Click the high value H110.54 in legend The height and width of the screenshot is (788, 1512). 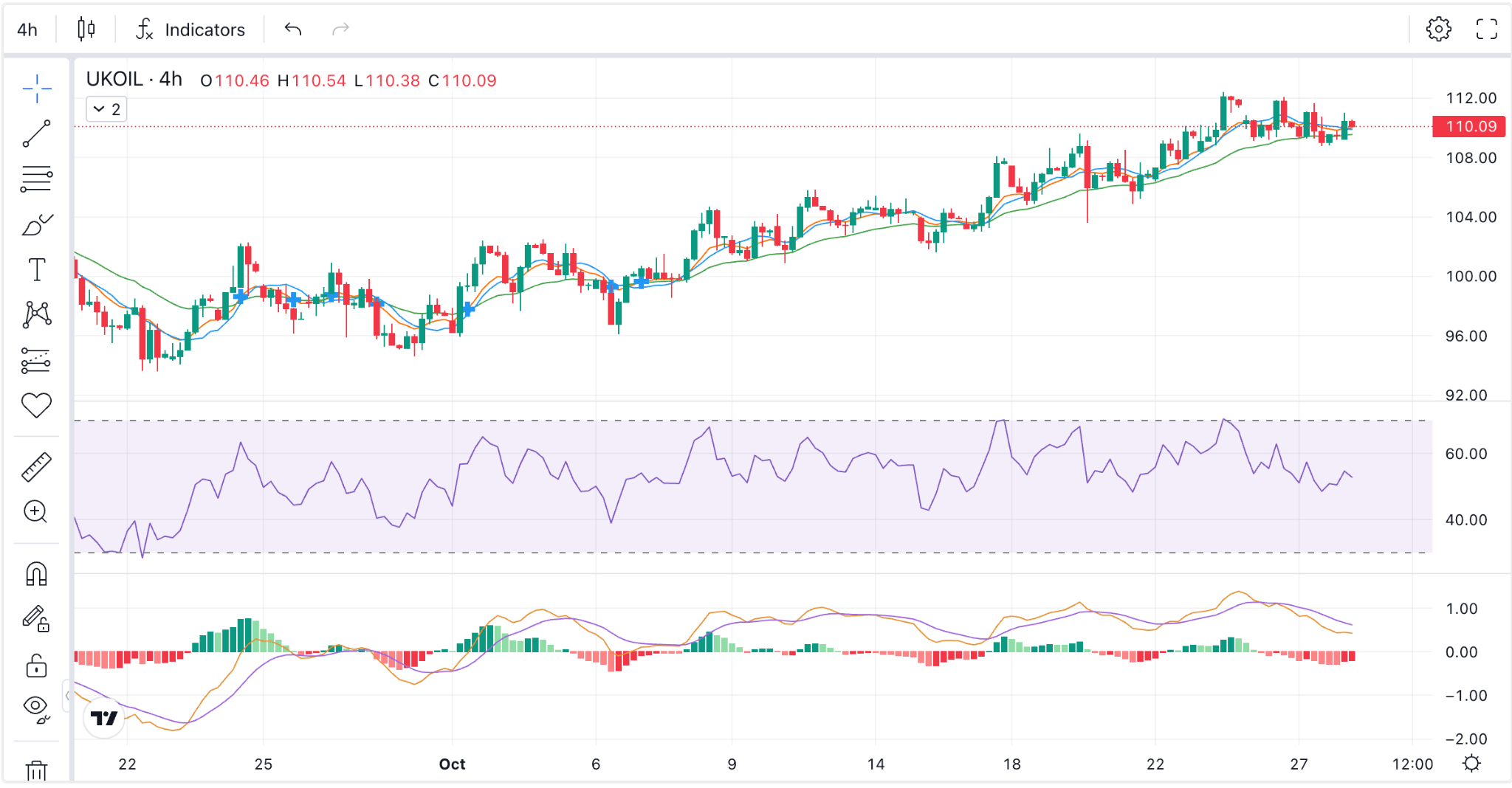pos(312,80)
